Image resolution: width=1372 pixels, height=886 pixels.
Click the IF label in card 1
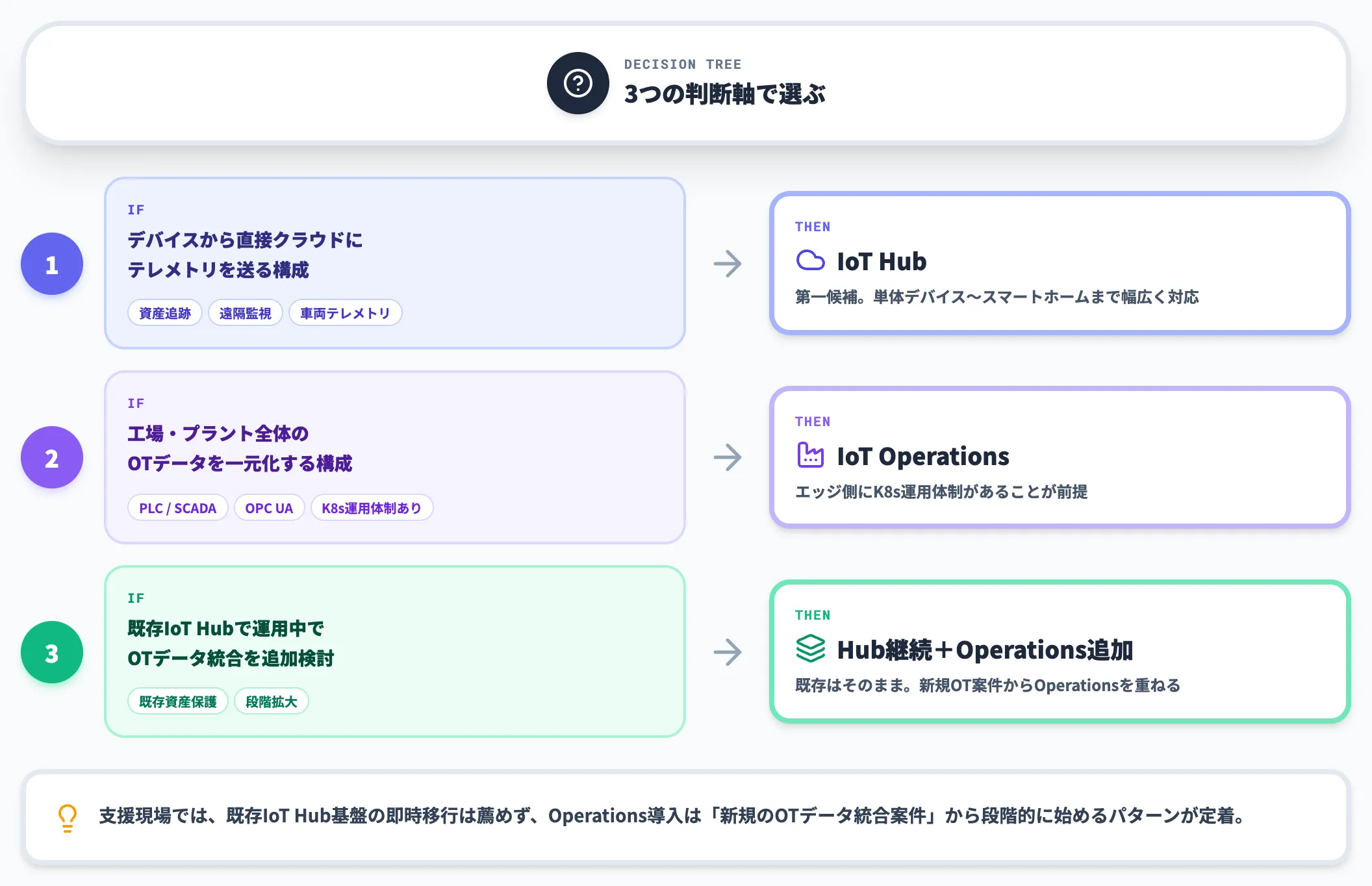click(136, 210)
